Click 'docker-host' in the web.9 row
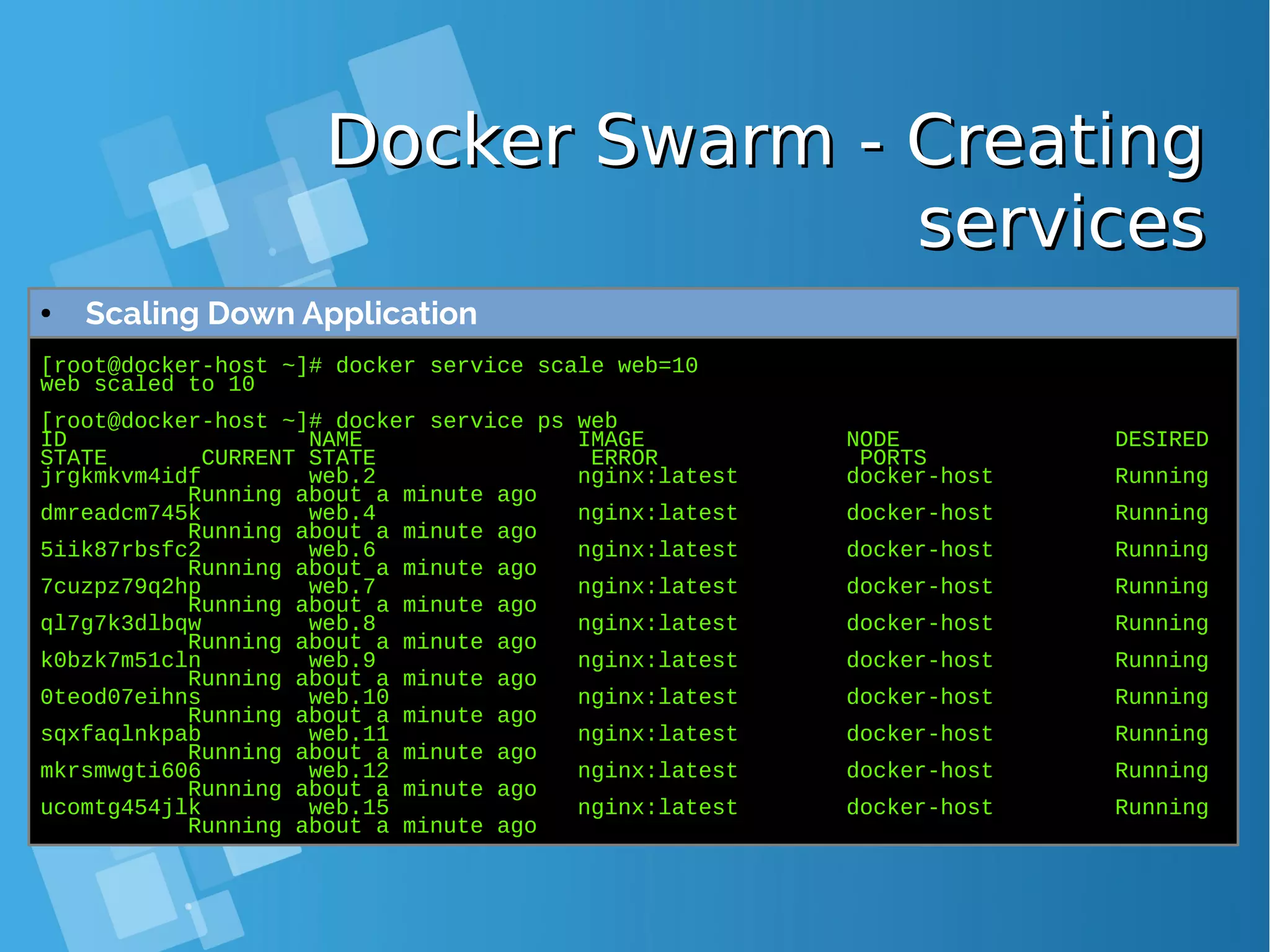This screenshot has width=1270, height=952. (920, 660)
